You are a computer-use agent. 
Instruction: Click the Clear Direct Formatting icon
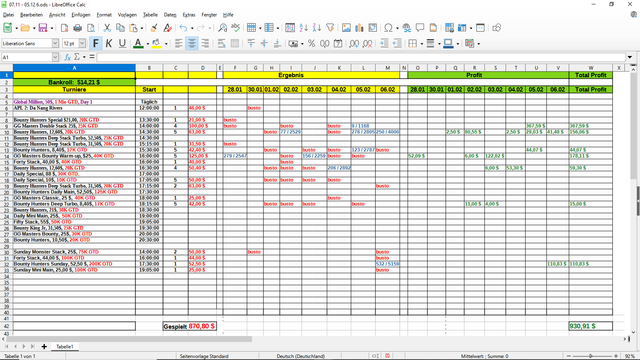[167, 28]
